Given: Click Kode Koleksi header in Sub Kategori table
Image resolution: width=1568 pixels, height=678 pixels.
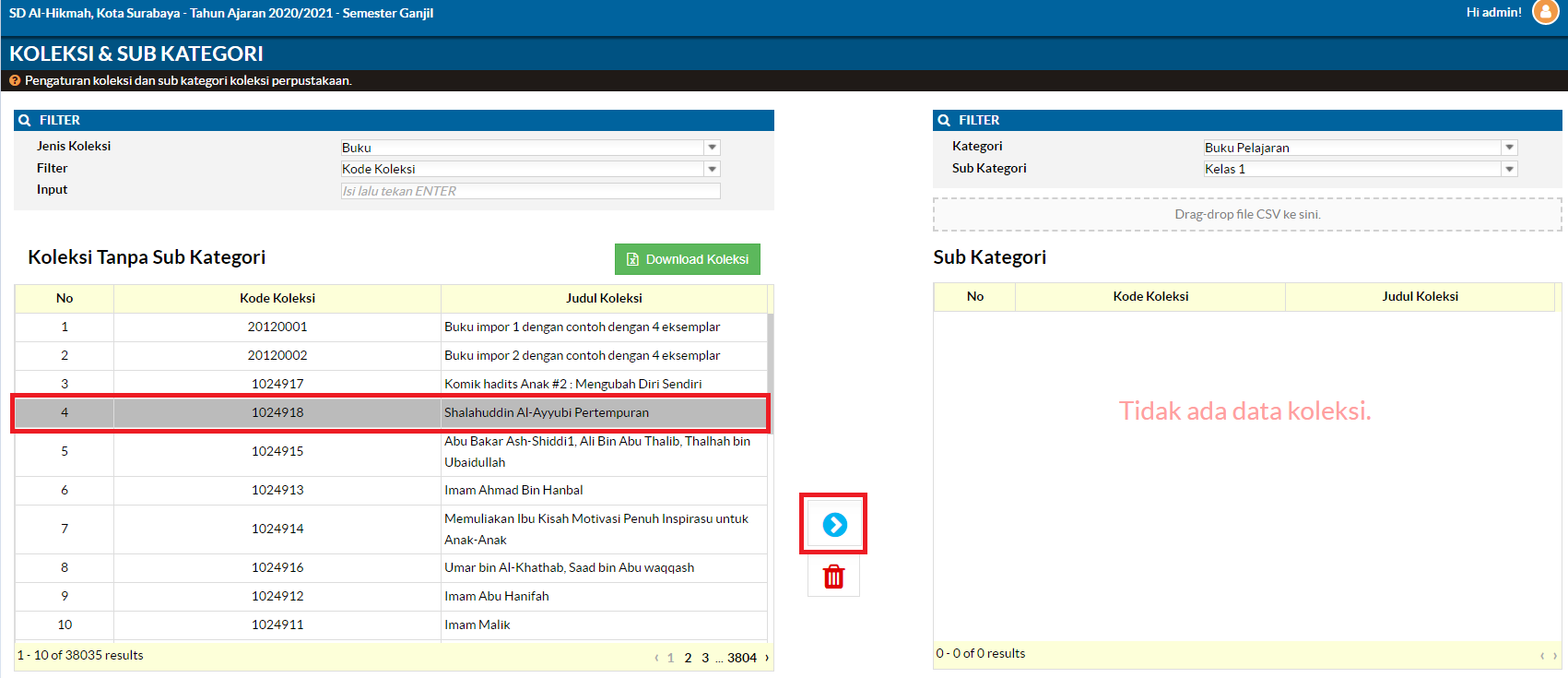Looking at the screenshot, I should [x=1150, y=296].
